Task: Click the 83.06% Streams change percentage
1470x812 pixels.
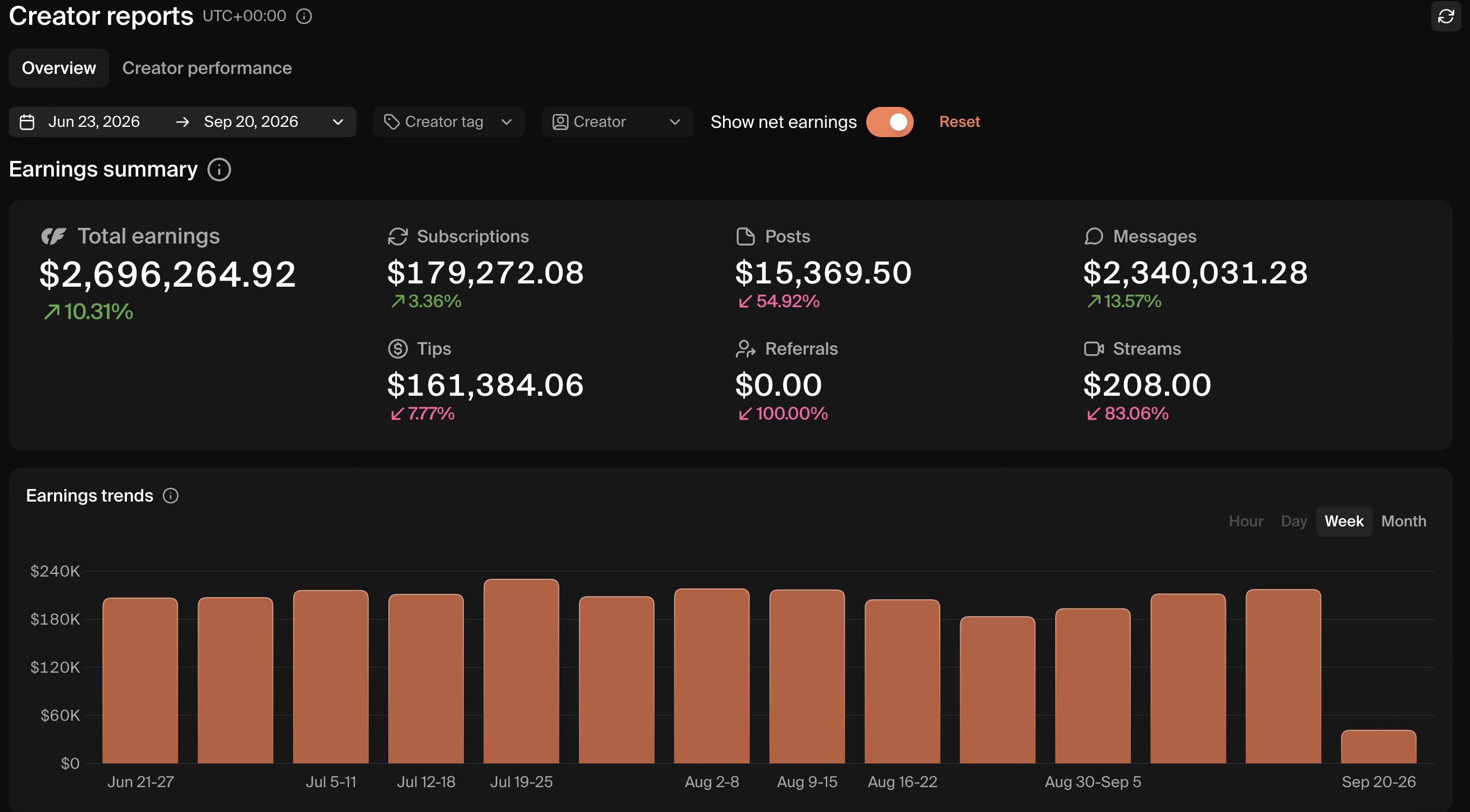Action: pyautogui.click(x=1136, y=414)
